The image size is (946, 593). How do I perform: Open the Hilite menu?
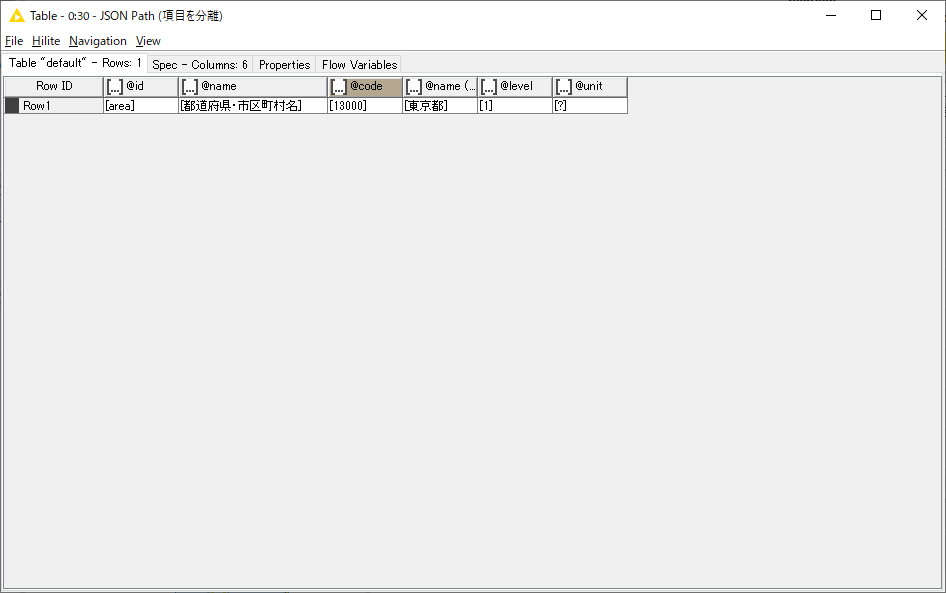coord(46,41)
